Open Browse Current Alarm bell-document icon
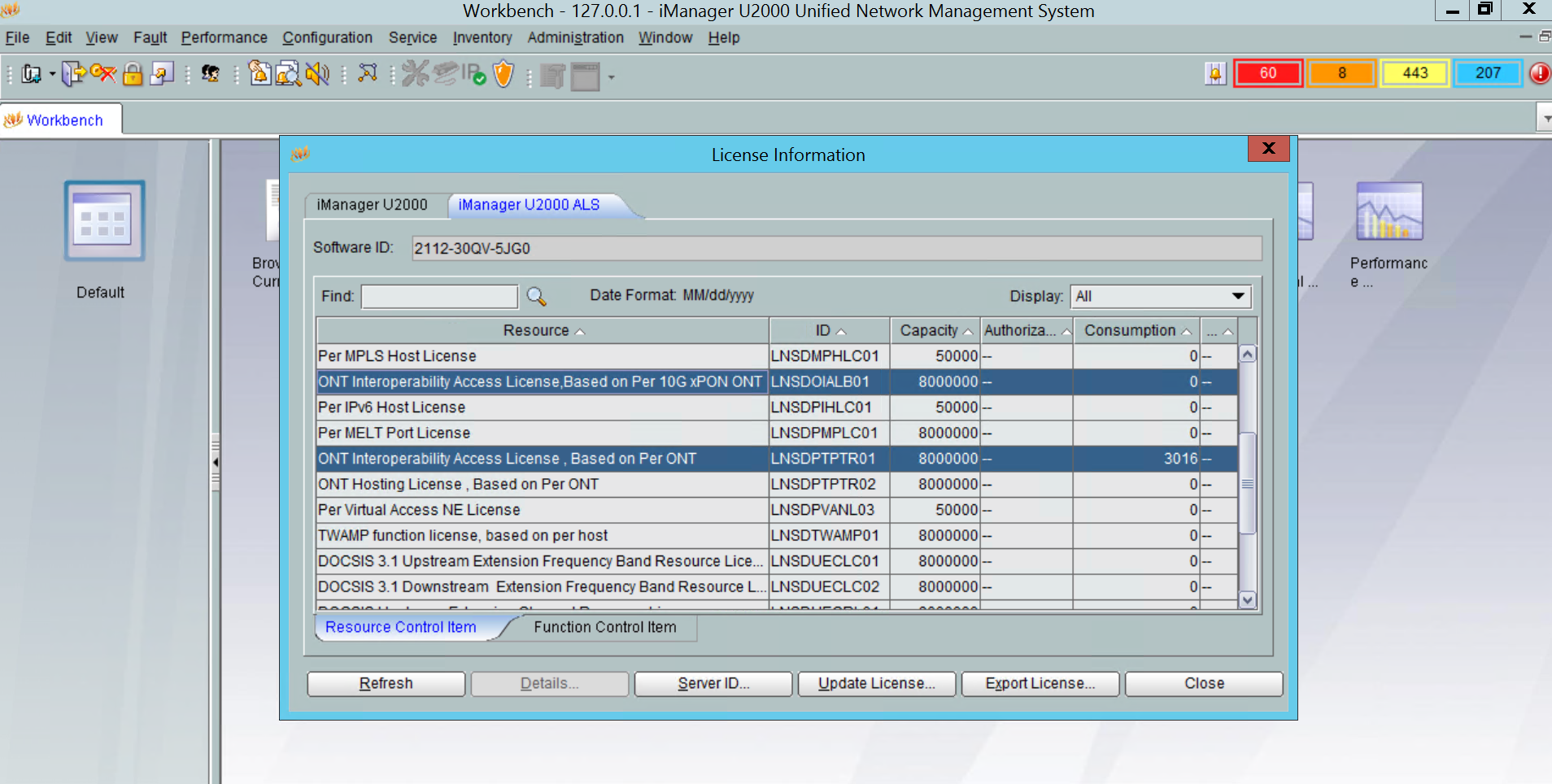The image size is (1552, 784). [259, 74]
